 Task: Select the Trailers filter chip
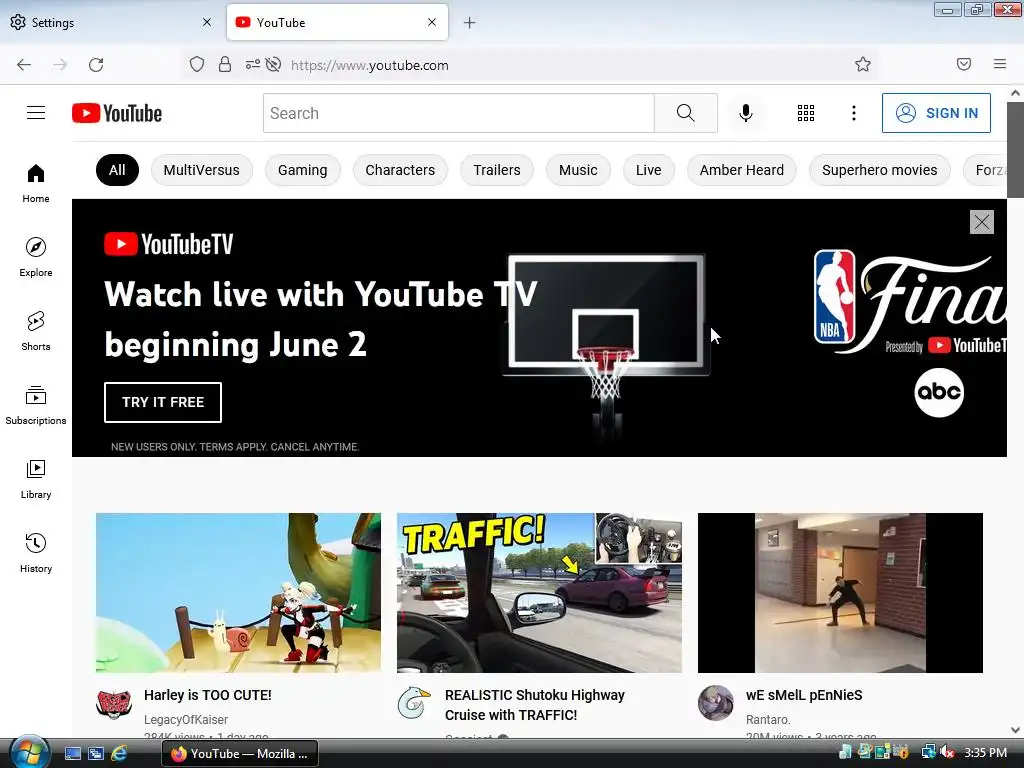pyautogui.click(x=497, y=170)
